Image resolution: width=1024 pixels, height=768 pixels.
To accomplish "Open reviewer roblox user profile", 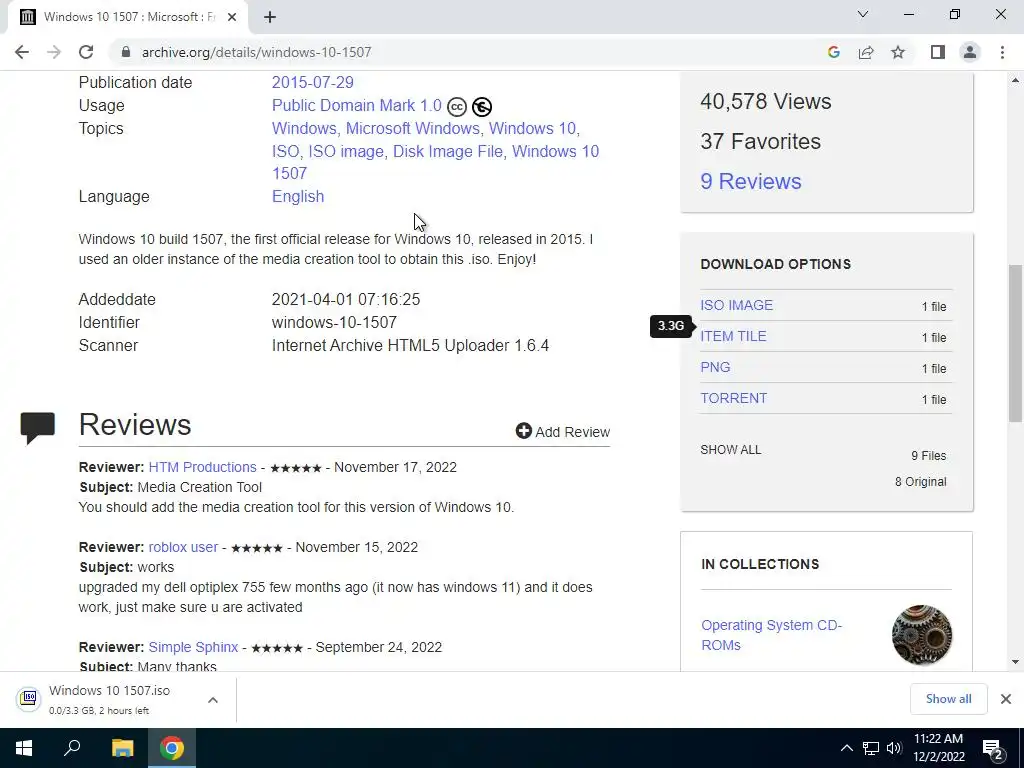I will pos(183,547).
